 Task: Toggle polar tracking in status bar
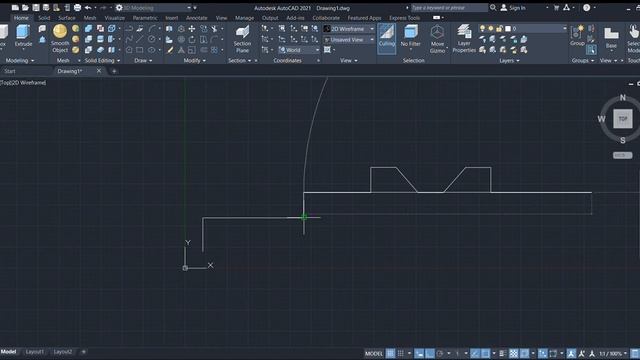click(x=440, y=353)
